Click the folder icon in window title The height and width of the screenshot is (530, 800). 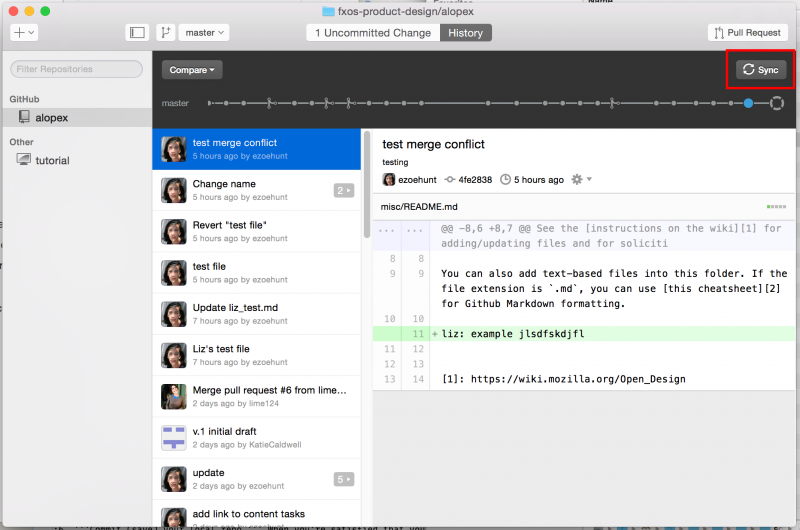[329, 11]
